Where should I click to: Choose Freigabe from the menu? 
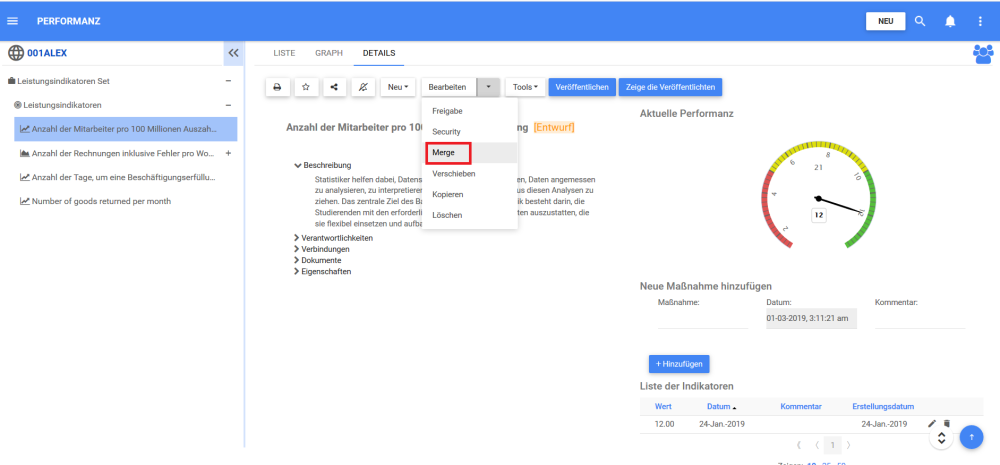pyautogui.click(x=469, y=111)
